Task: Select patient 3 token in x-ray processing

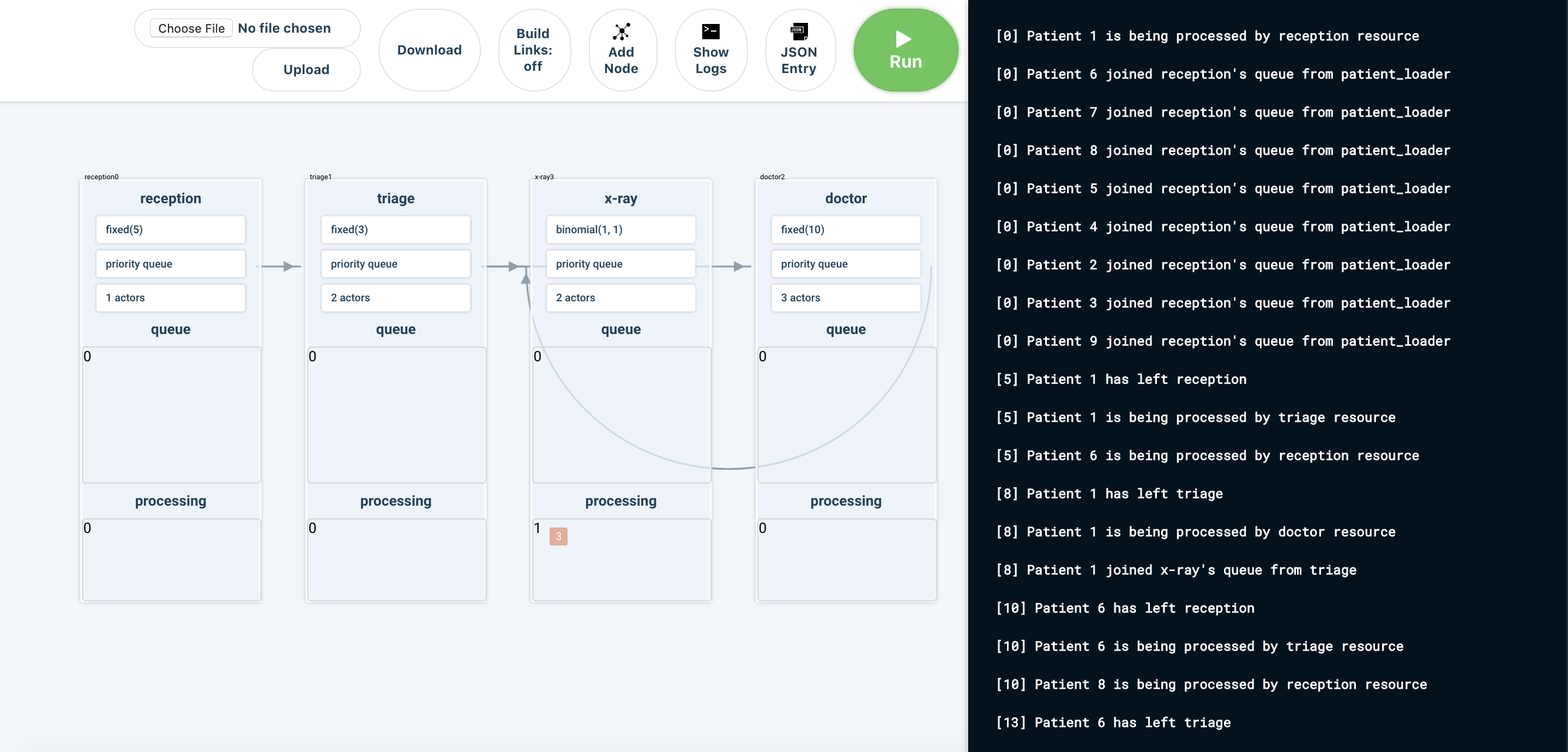Action: (x=558, y=536)
